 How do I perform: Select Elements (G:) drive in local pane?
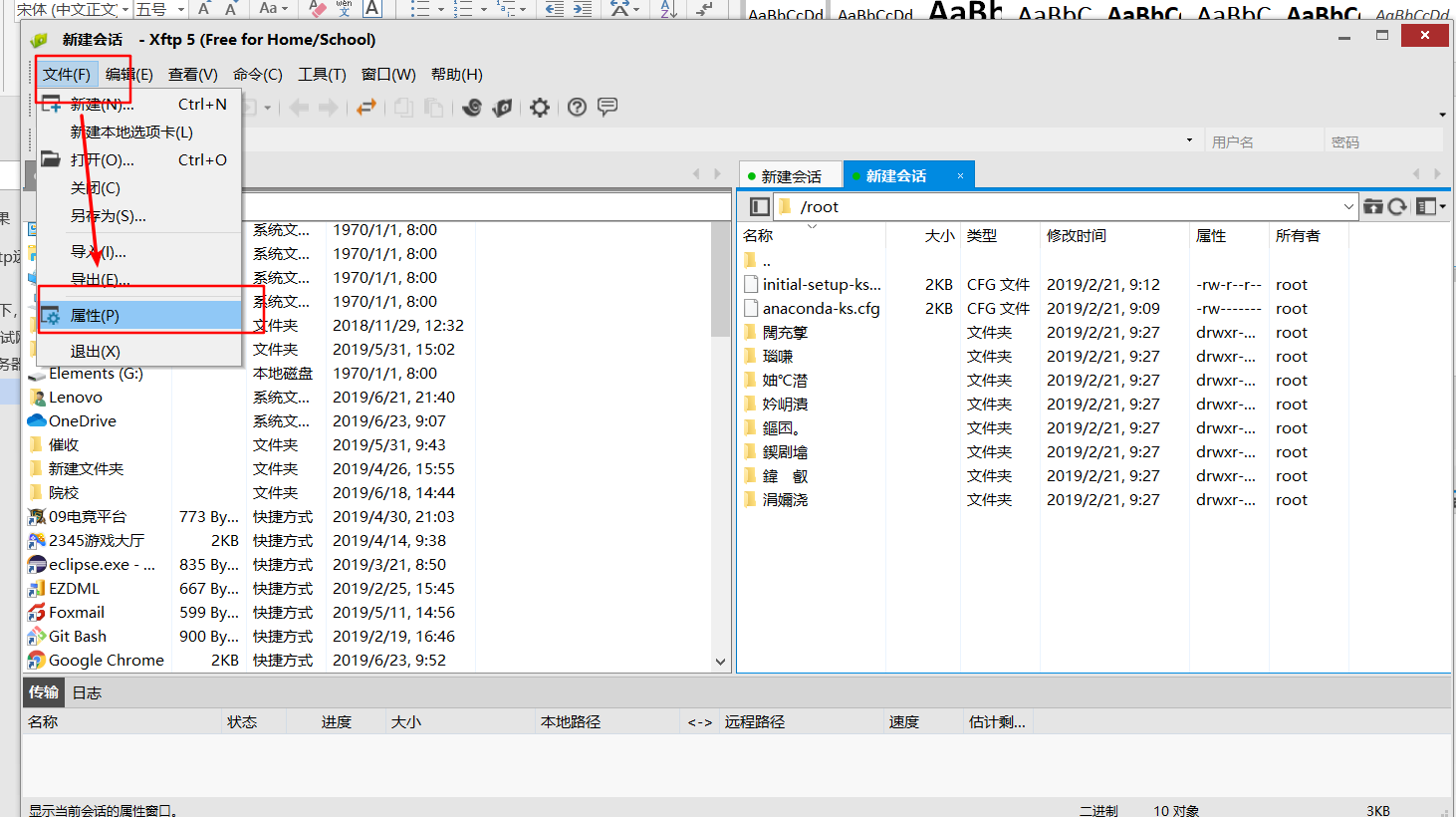point(96,374)
